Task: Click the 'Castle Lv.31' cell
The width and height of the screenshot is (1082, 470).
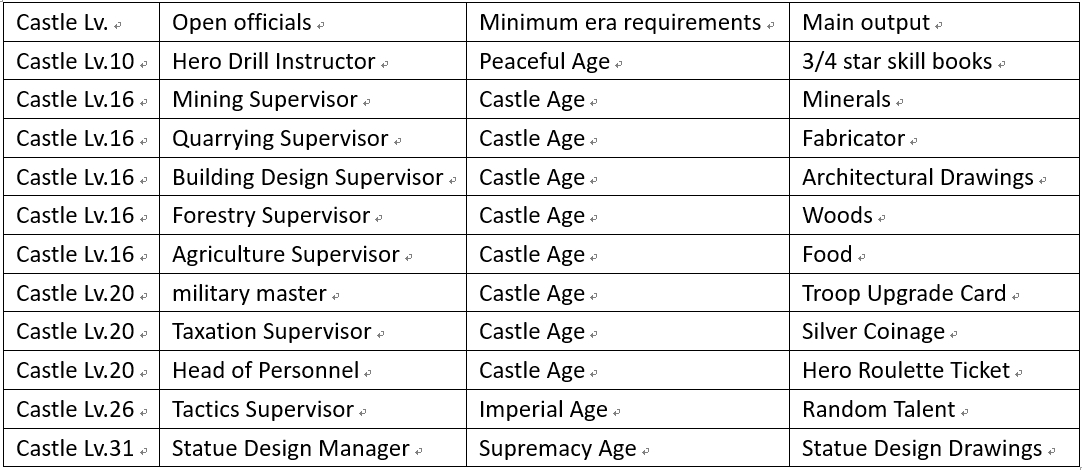Action: pos(75,449)
